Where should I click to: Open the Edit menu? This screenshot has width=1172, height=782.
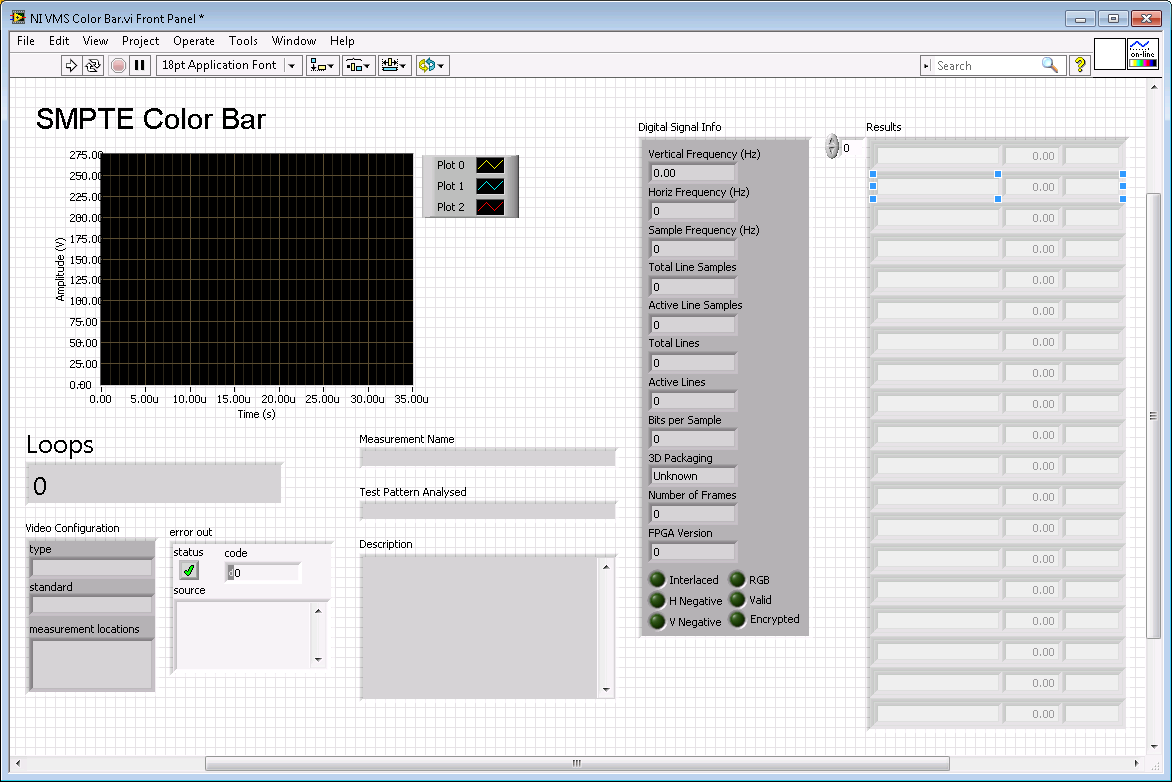pyautogui.click(x=59, y=41)
